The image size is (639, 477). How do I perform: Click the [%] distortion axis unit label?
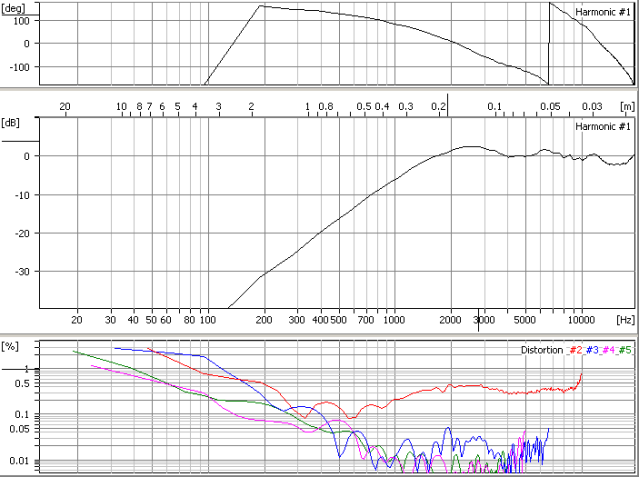point(12,345)
